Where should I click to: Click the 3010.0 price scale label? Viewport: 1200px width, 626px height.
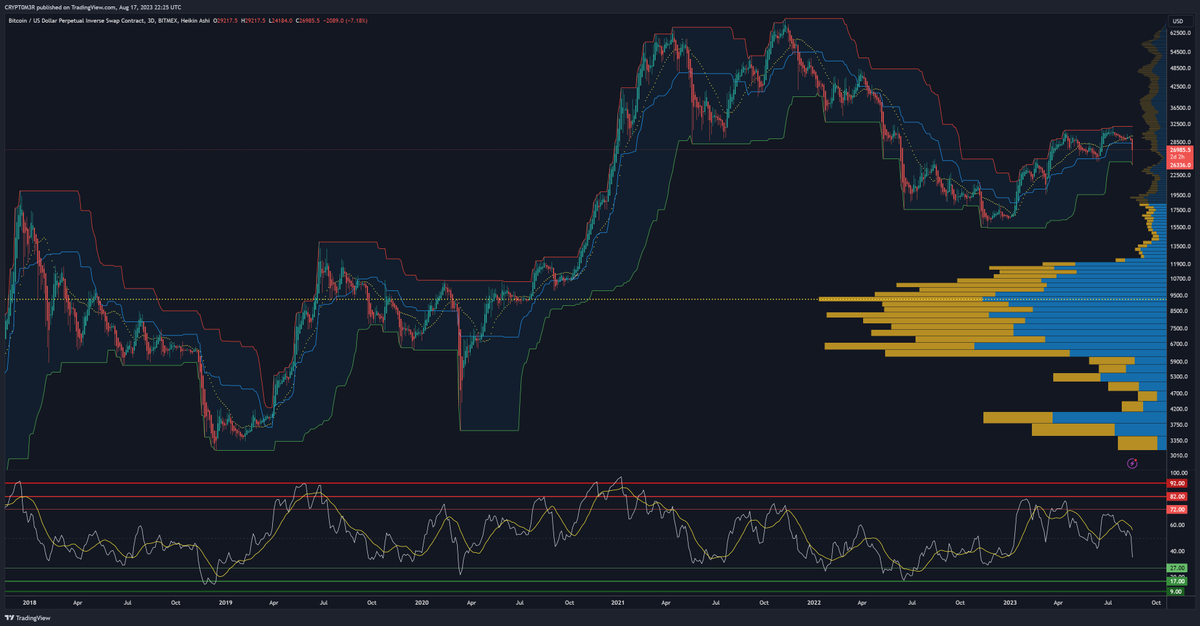coord(1179,453)
